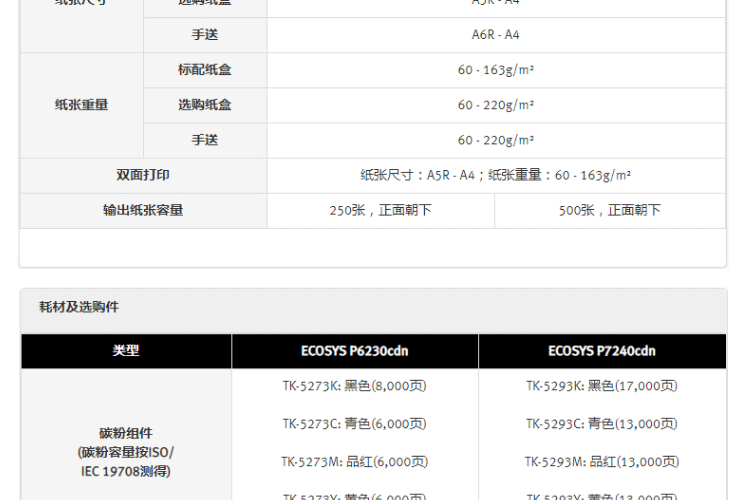Select TK-5273K: 黑色(8,000页) entry
The height and width of the screenshot is (500, 749).
pos(354,386)
